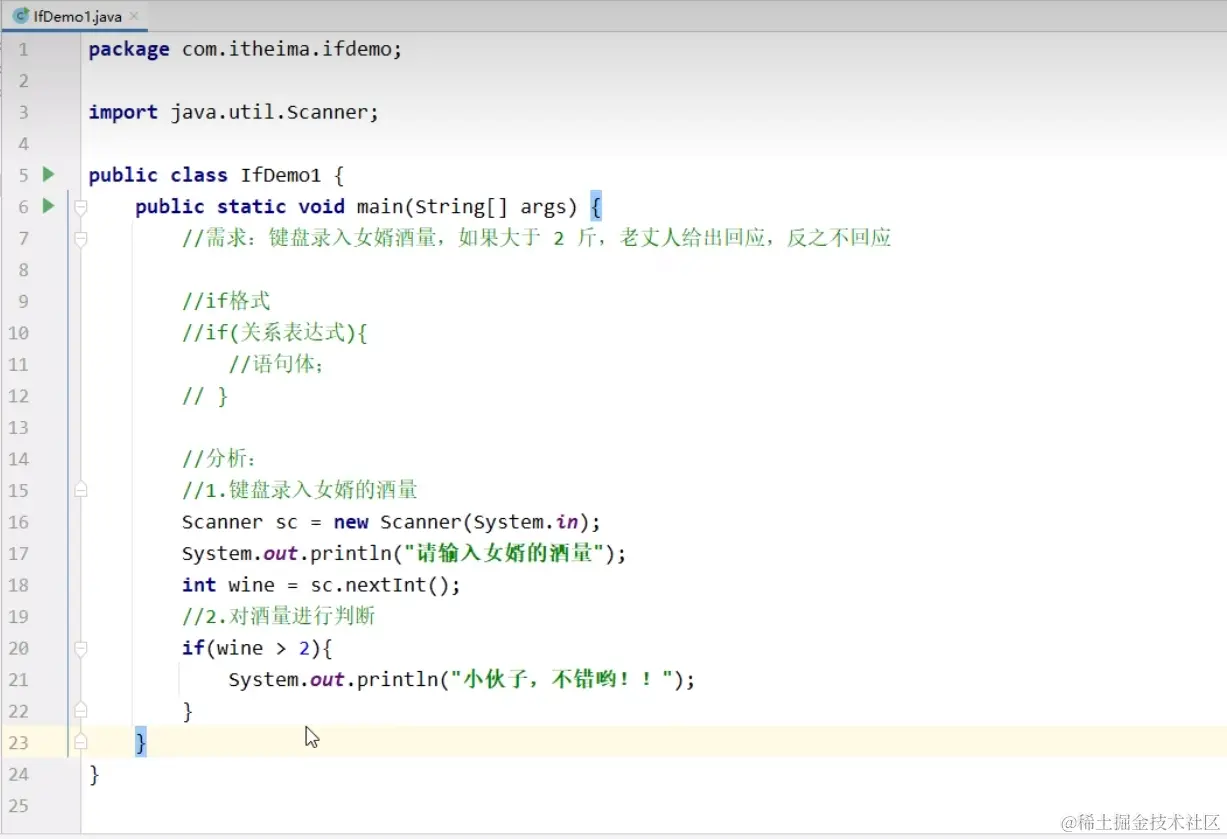This screenshot has width=1227, height=839.
Task: Click on 'import java.util.Scanner;' statement
Action: [x=234, y=112]
